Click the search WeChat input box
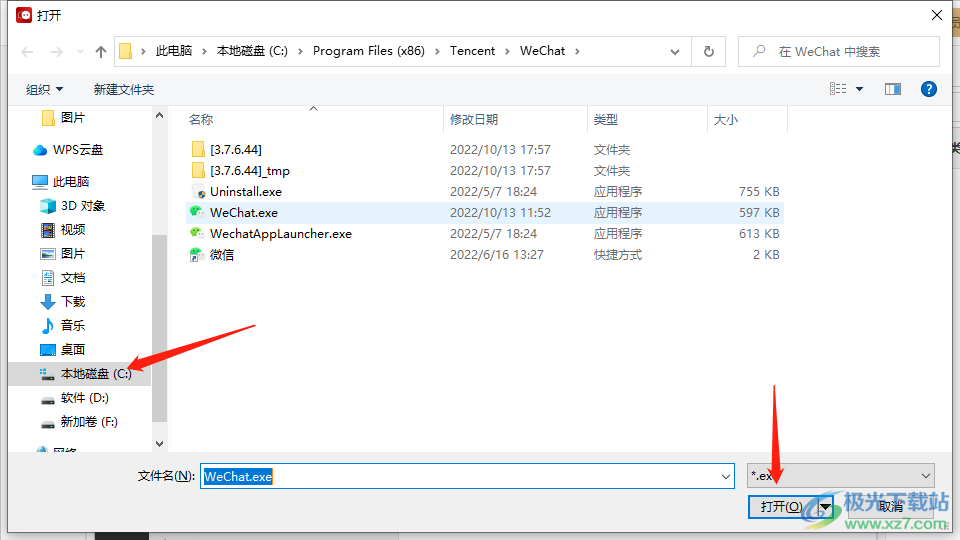 [x=839, y=51]
